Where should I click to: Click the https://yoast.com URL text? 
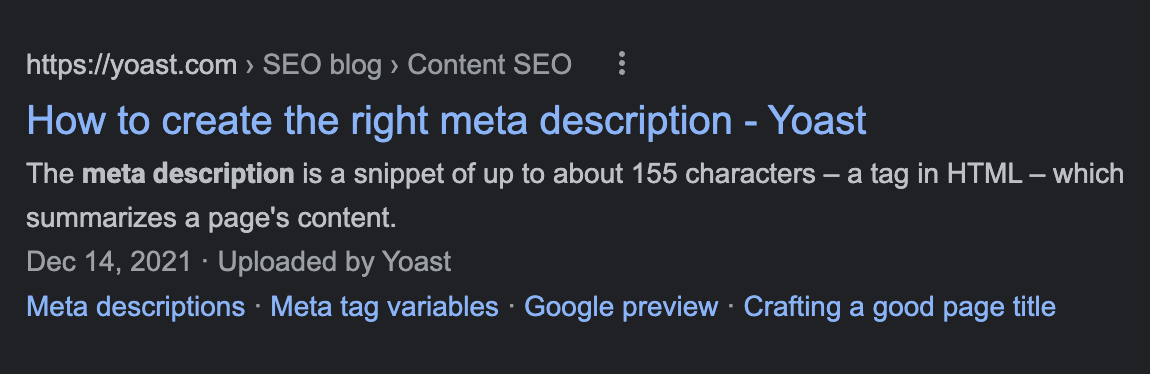[x=131, y=65]
